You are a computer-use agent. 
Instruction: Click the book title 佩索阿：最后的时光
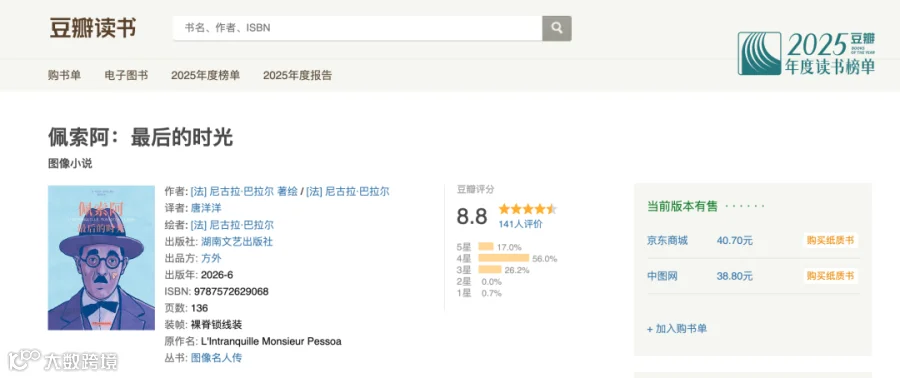pyautogui.click(x=141, y=138)
